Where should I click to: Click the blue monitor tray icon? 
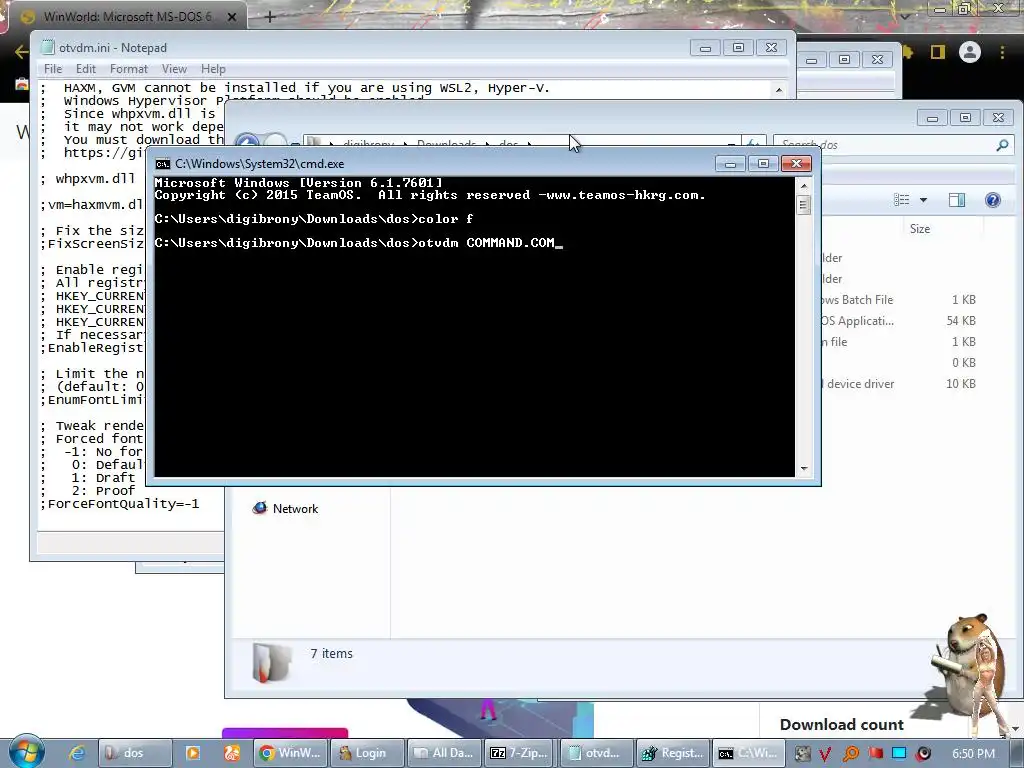tap(899, 753)
